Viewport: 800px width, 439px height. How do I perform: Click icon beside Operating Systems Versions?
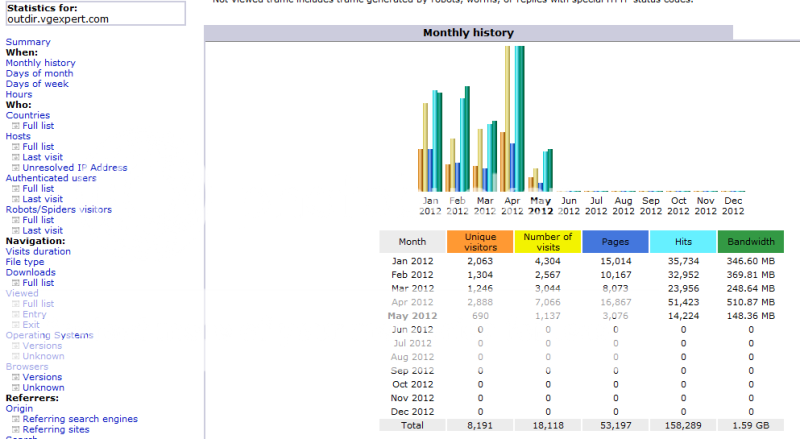(16, 346)
